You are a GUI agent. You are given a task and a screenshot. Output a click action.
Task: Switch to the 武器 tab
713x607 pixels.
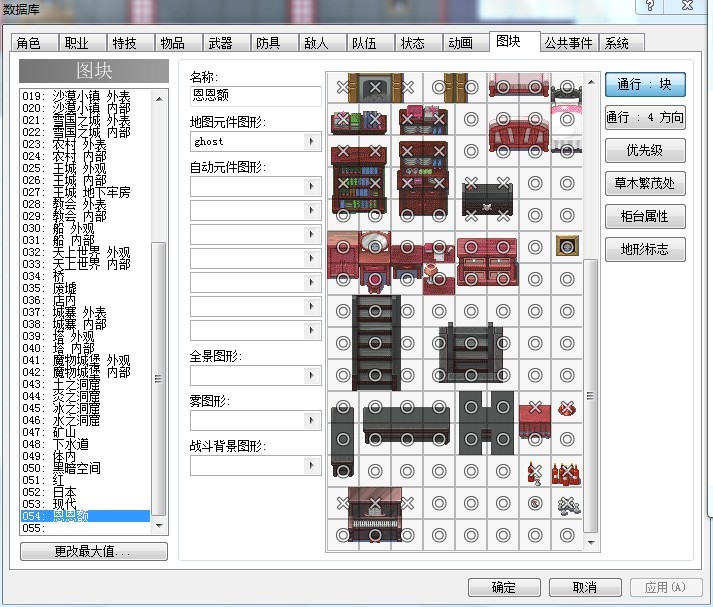pos(226,43)
